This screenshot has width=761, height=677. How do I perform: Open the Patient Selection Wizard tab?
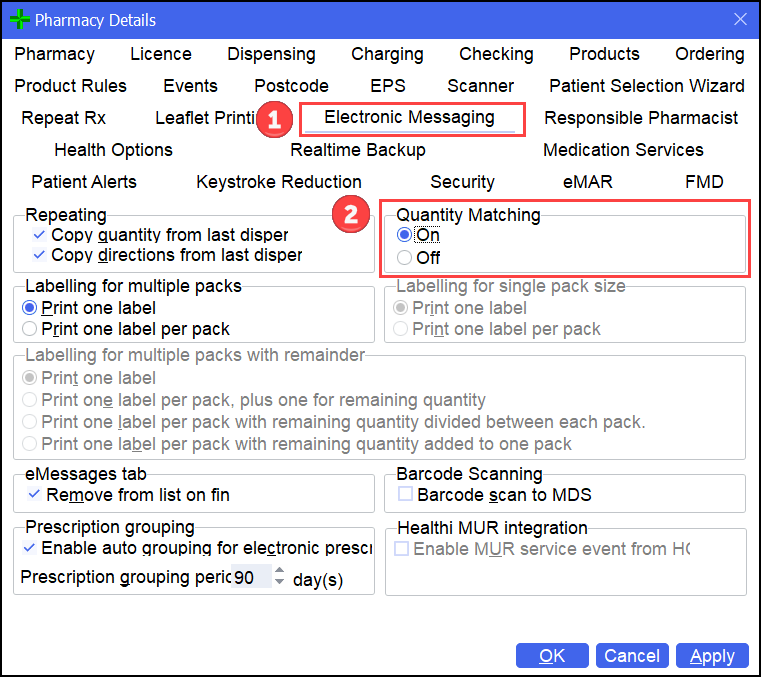tap(646, 86)
